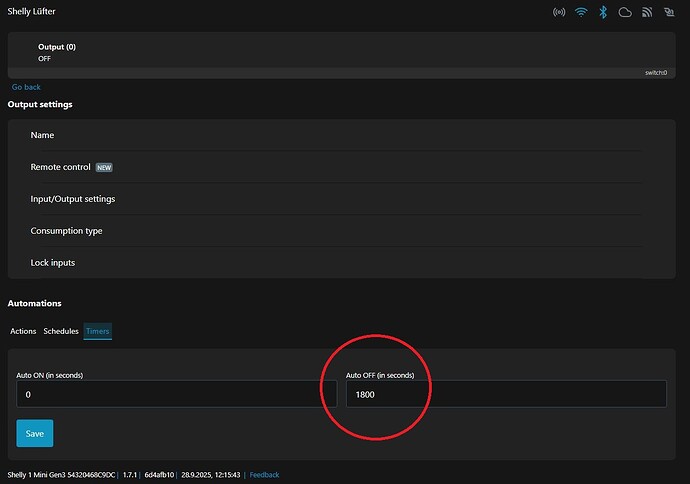The width and height of the screenshot is (690, 484).
Task: Select the Timers tab
Action: coord(97,331)
